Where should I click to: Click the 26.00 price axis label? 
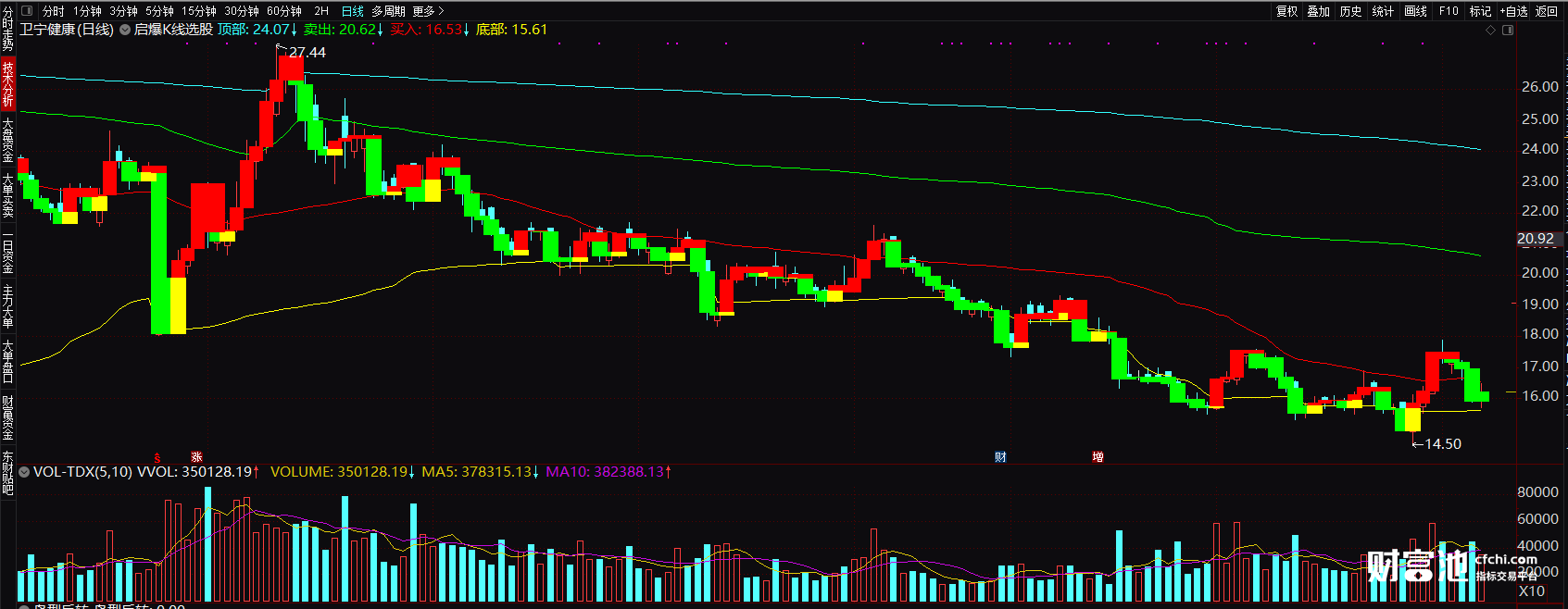coord(1540,87)
